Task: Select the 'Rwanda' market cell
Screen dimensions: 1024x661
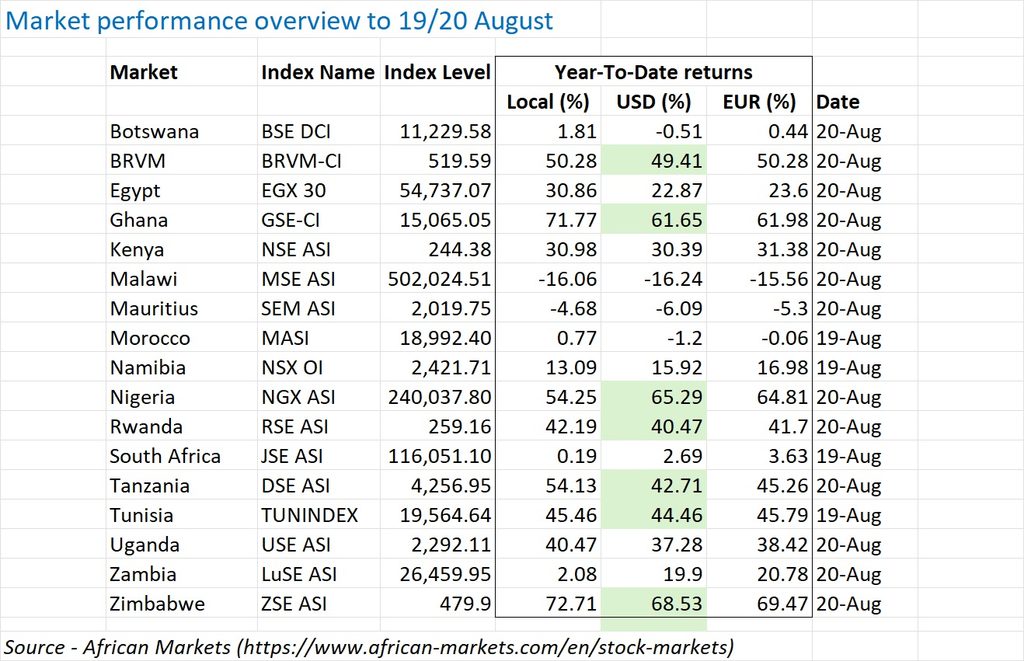Action: (x=182, y=427)
